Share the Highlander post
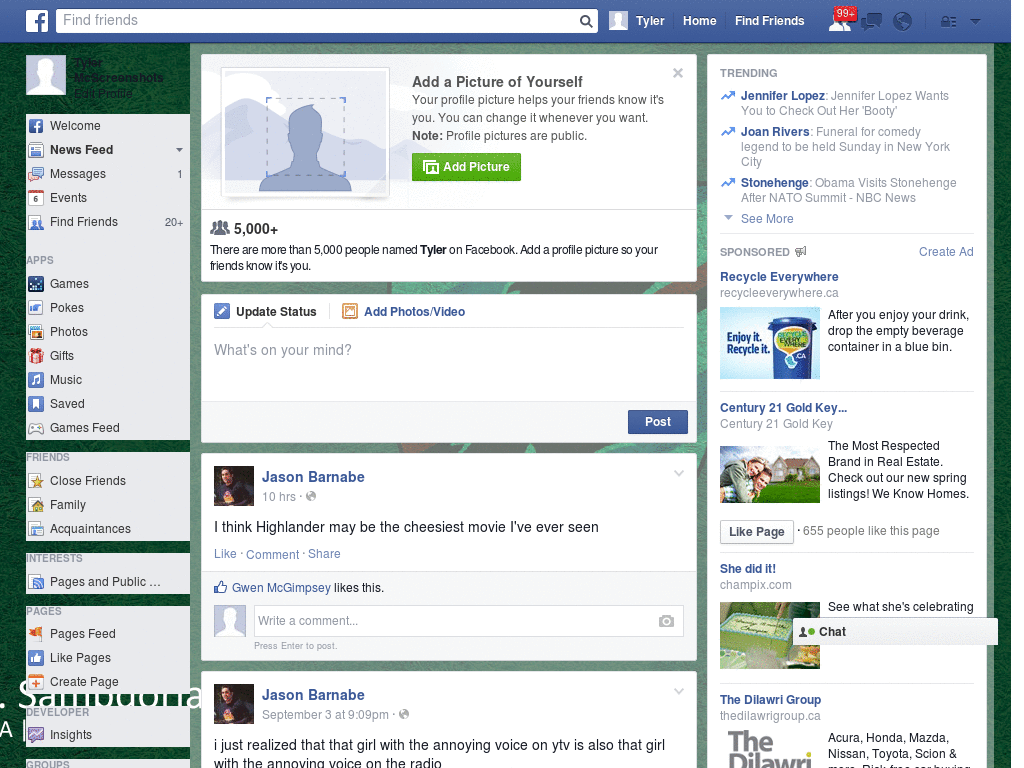1024x768 pixels. click(x=324, y=554)
